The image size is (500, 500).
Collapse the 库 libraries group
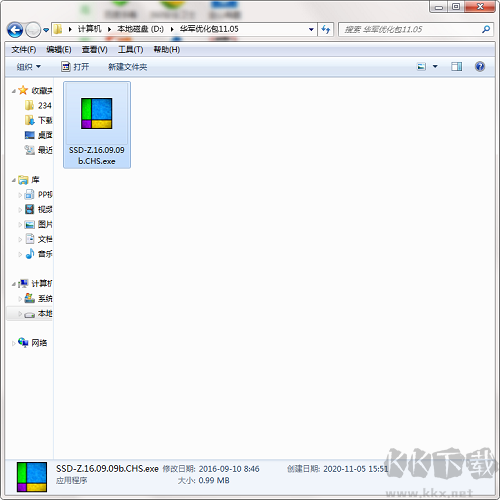click(x=14, y=180)
